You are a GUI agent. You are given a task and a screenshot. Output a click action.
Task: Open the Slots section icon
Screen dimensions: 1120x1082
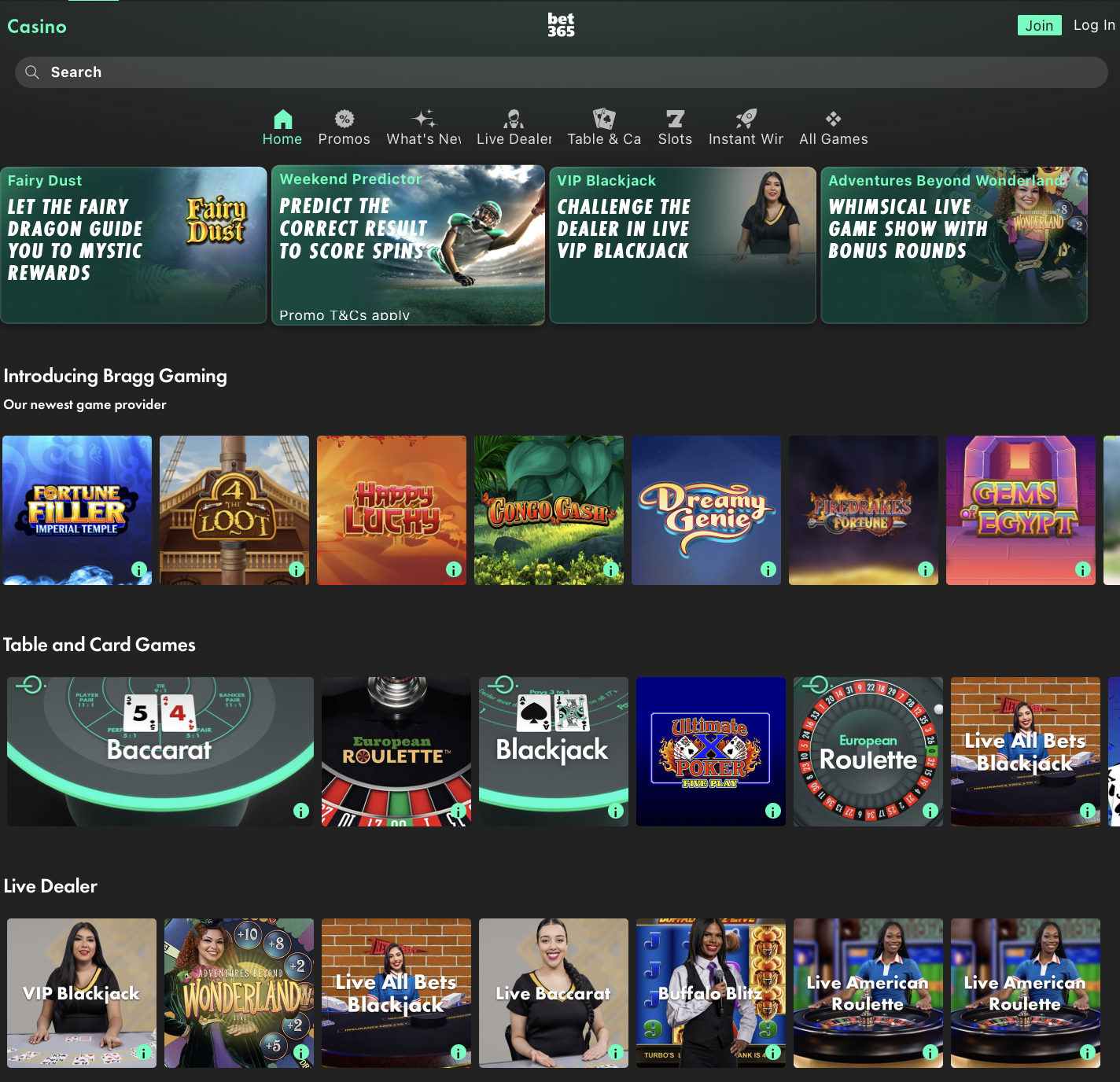[x=674, y=118]
